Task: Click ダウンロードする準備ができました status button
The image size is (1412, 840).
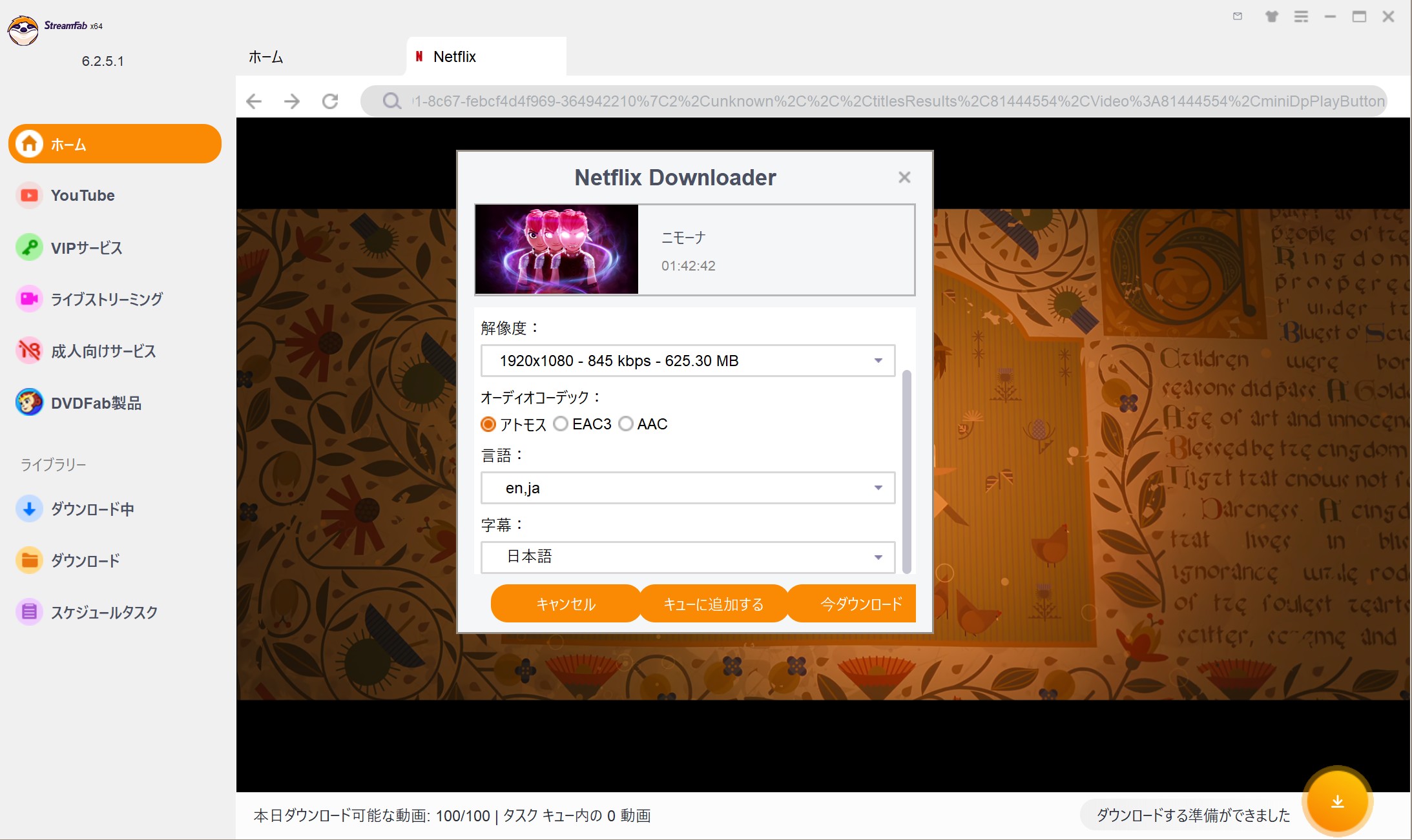Action: click(x=1192, y=815)
